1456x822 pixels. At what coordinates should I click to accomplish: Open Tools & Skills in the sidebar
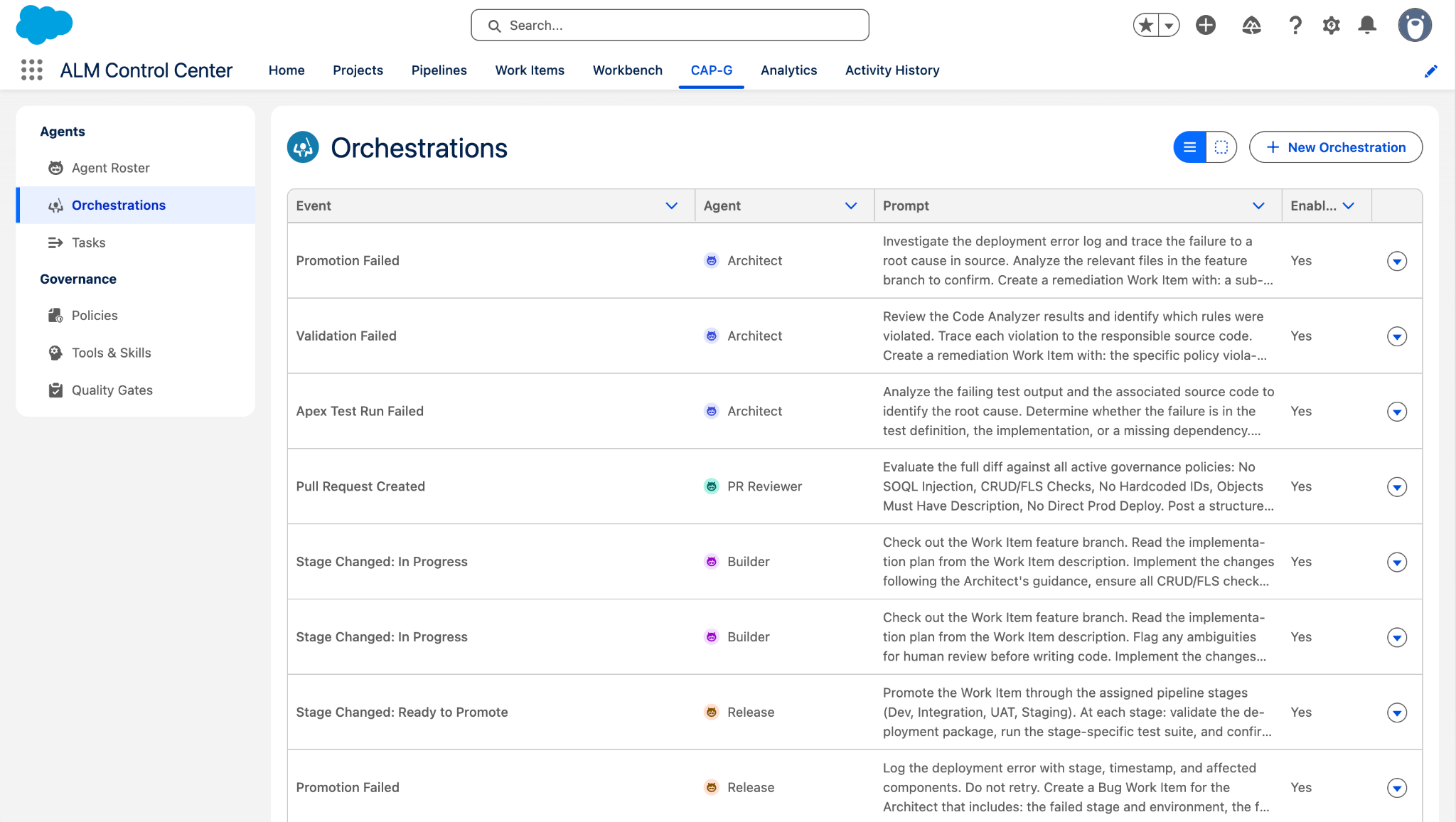point(136,353)
